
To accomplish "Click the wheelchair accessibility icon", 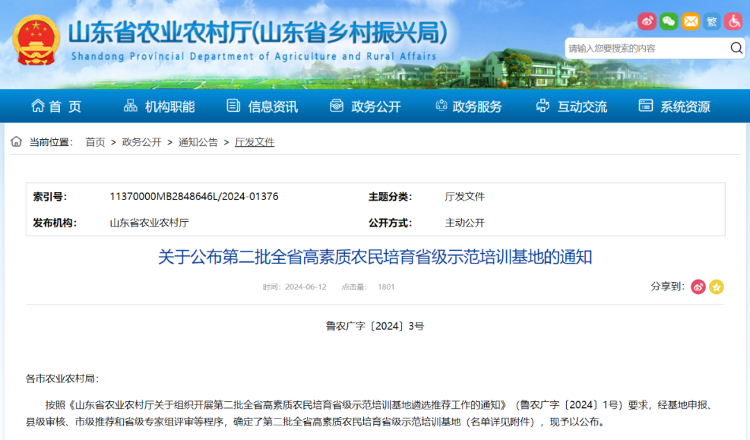I will click(734, 21).
